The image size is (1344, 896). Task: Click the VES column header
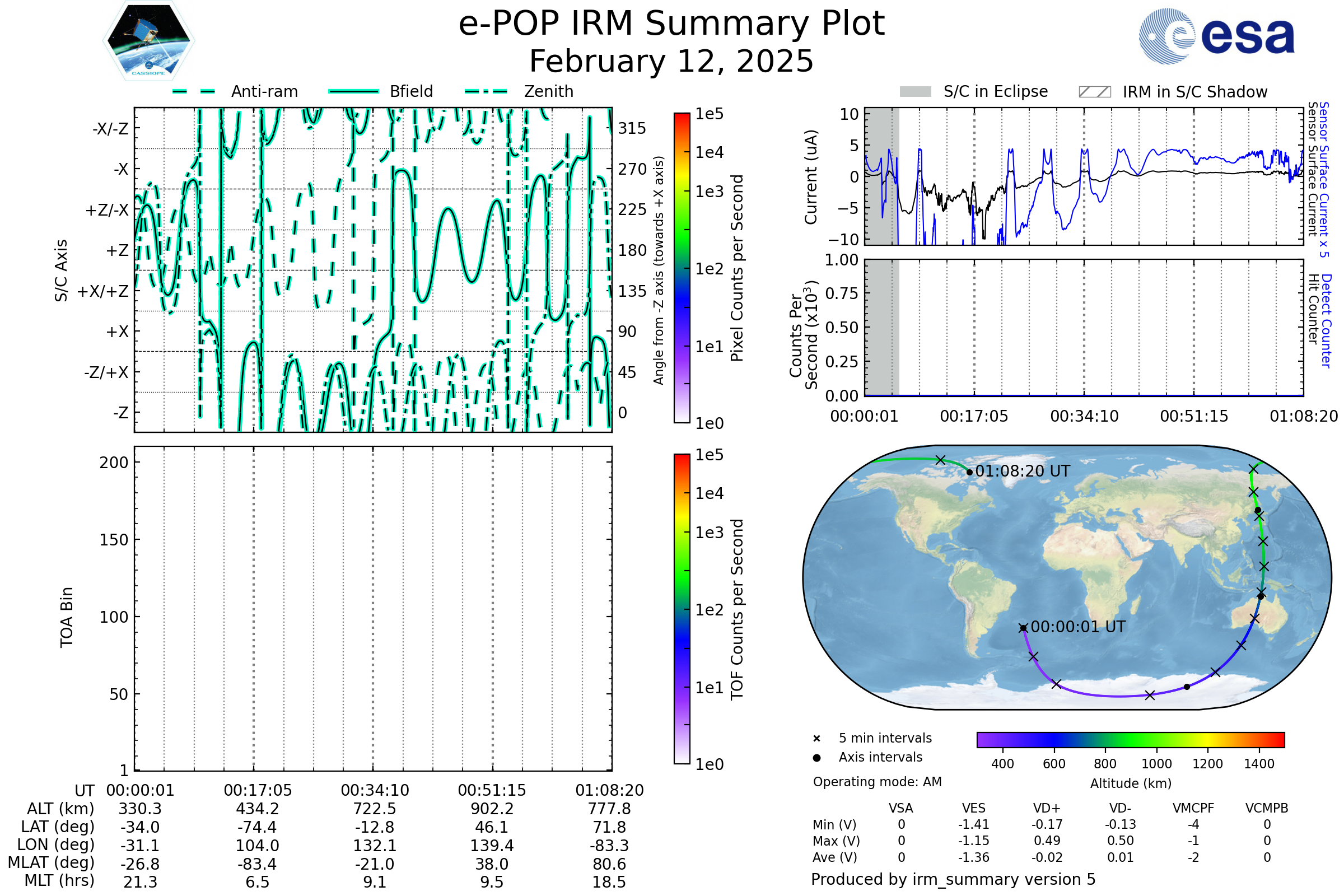click(x=974, y=808)
